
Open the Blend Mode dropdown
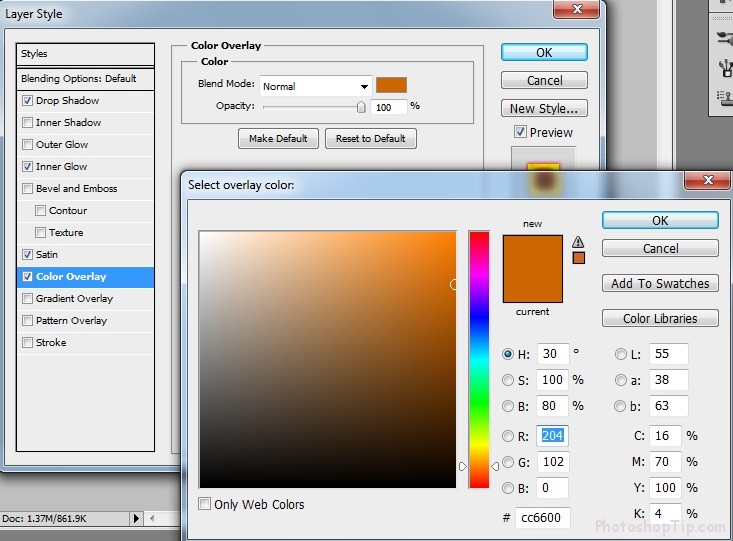coord(316,86)
